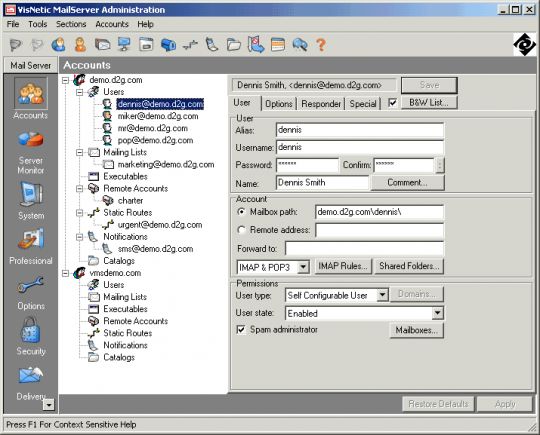
Task: Select the Remote address radio button
Action: pyautogui.click(x=241, y=230)
